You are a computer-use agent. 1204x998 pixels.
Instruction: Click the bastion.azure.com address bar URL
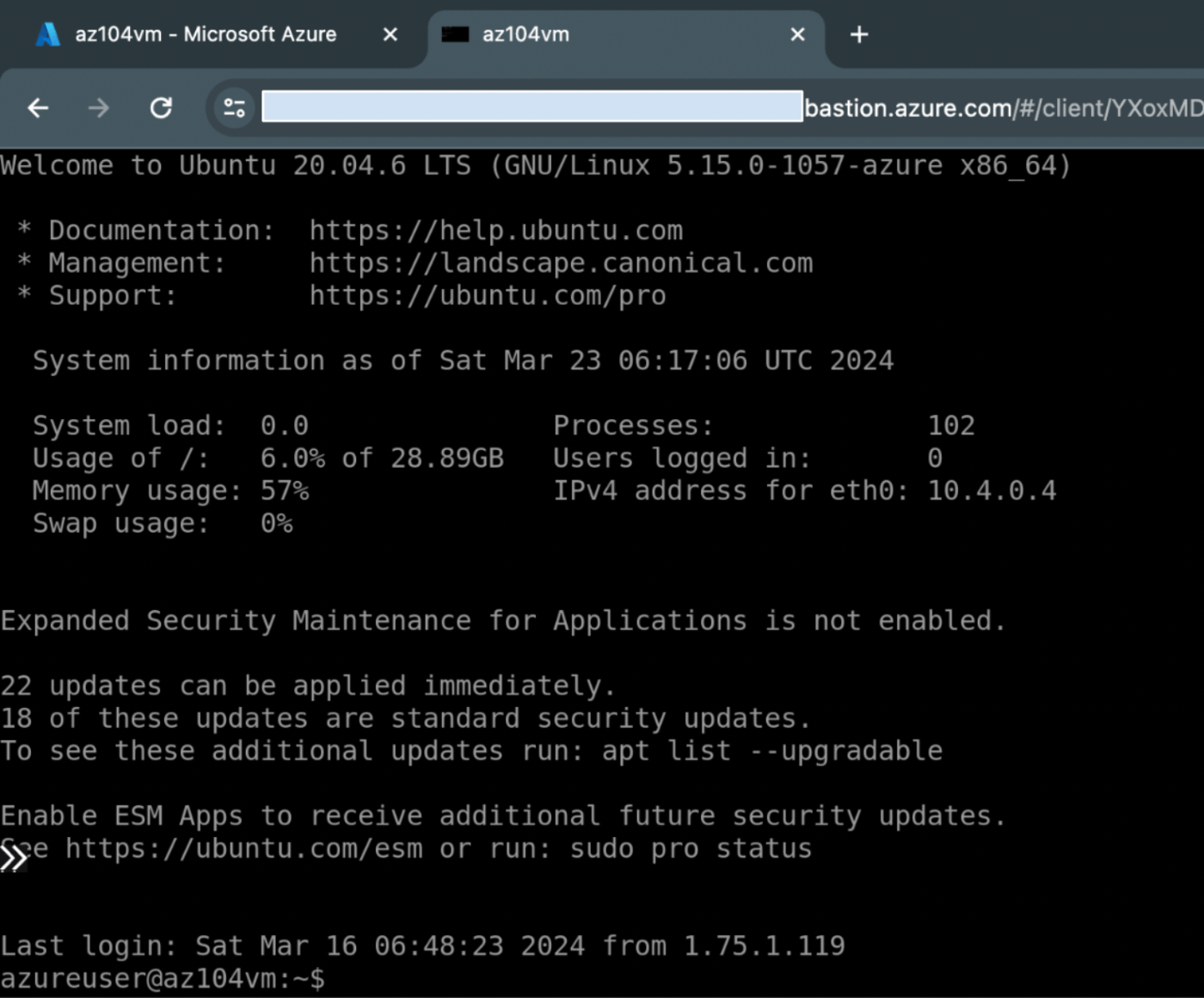coord(1004,108)
